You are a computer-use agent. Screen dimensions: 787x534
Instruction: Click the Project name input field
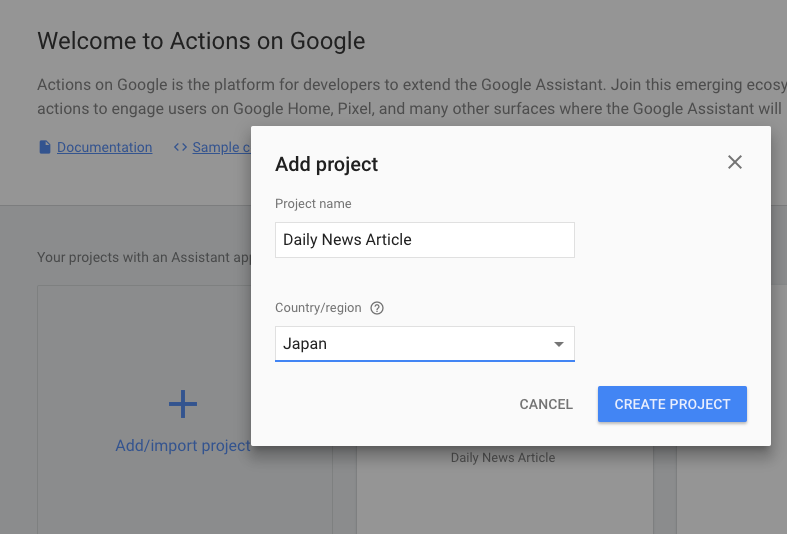(x=425, y=240)
